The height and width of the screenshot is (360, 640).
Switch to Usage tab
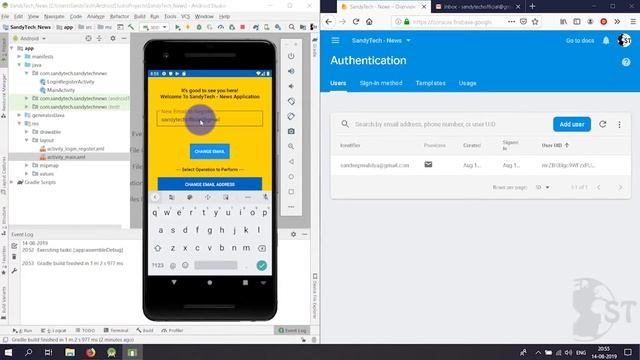(467, 83)
